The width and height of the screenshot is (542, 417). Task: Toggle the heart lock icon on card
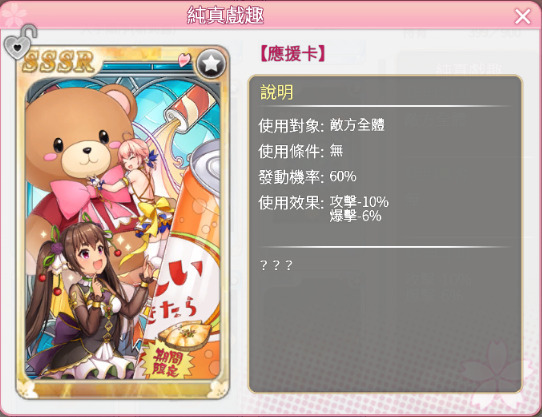[x=20, y=42]
